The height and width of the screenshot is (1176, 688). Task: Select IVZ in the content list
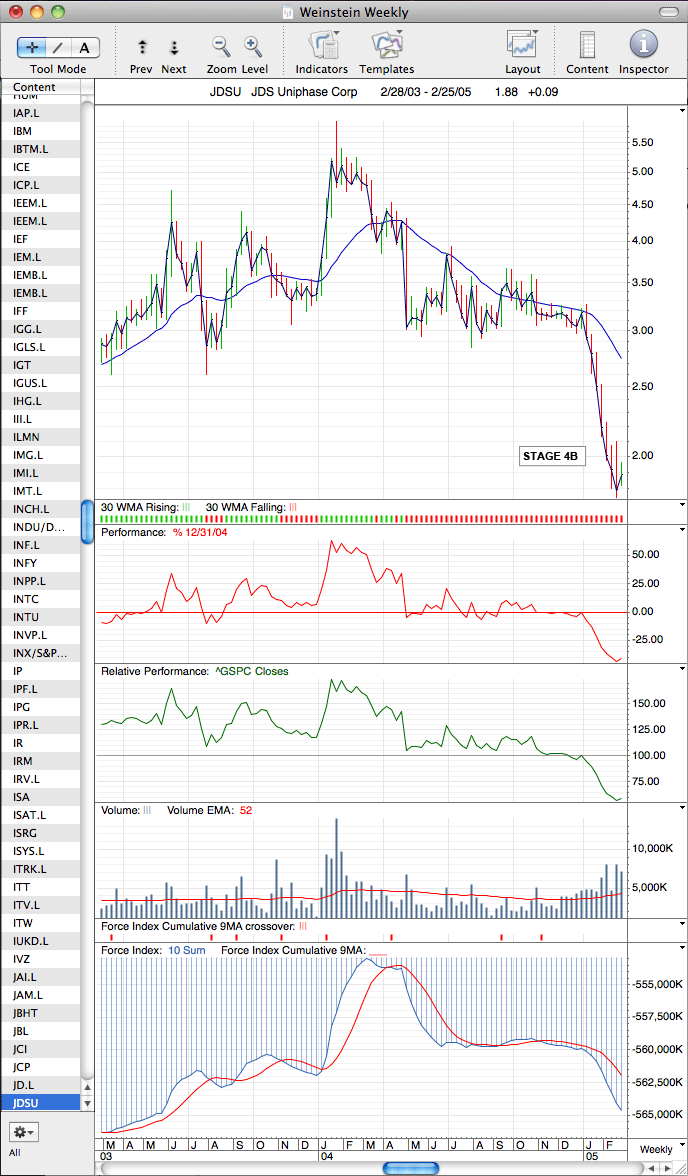tap(40, 958)
